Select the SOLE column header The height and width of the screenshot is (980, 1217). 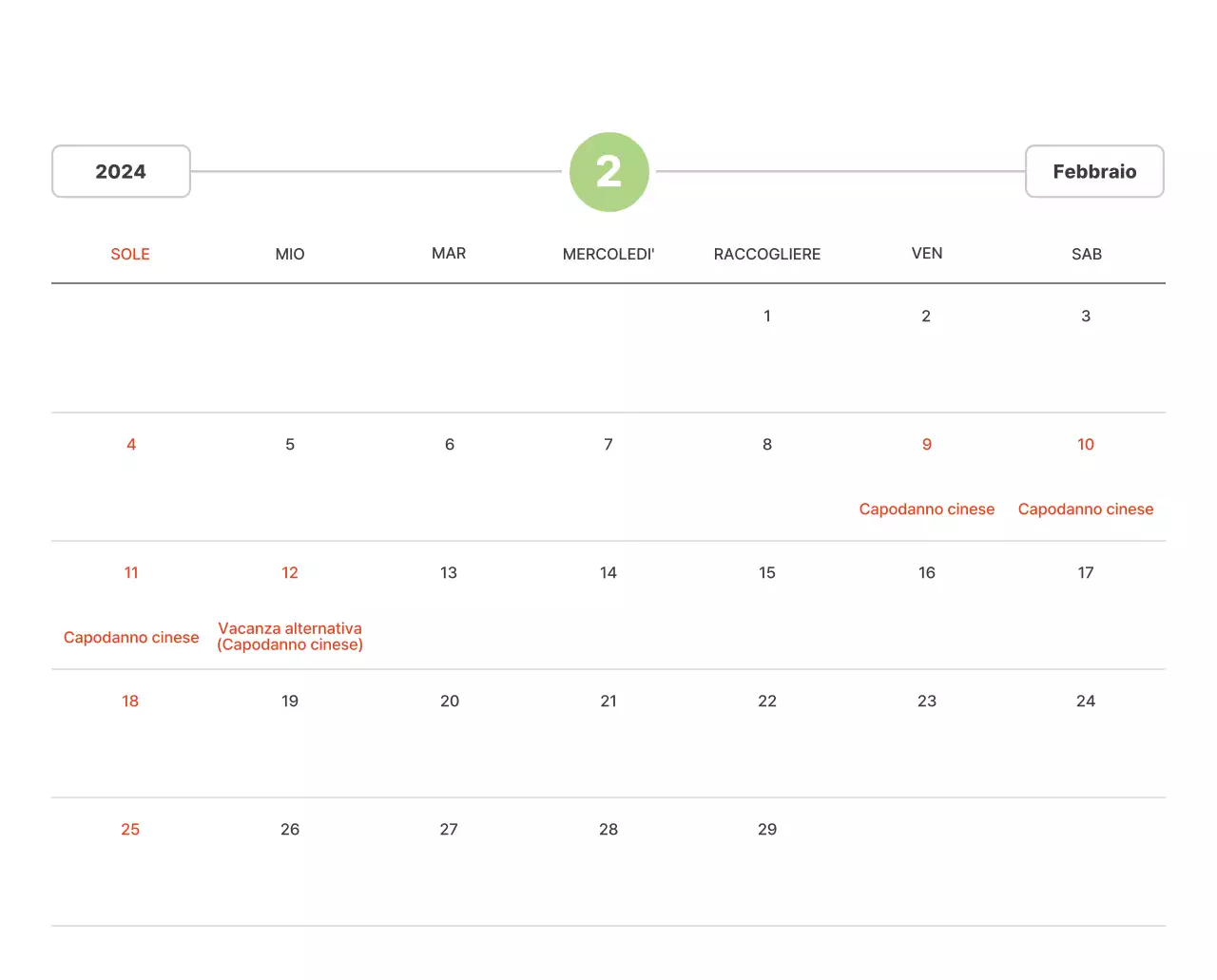[x=130, y=254]
